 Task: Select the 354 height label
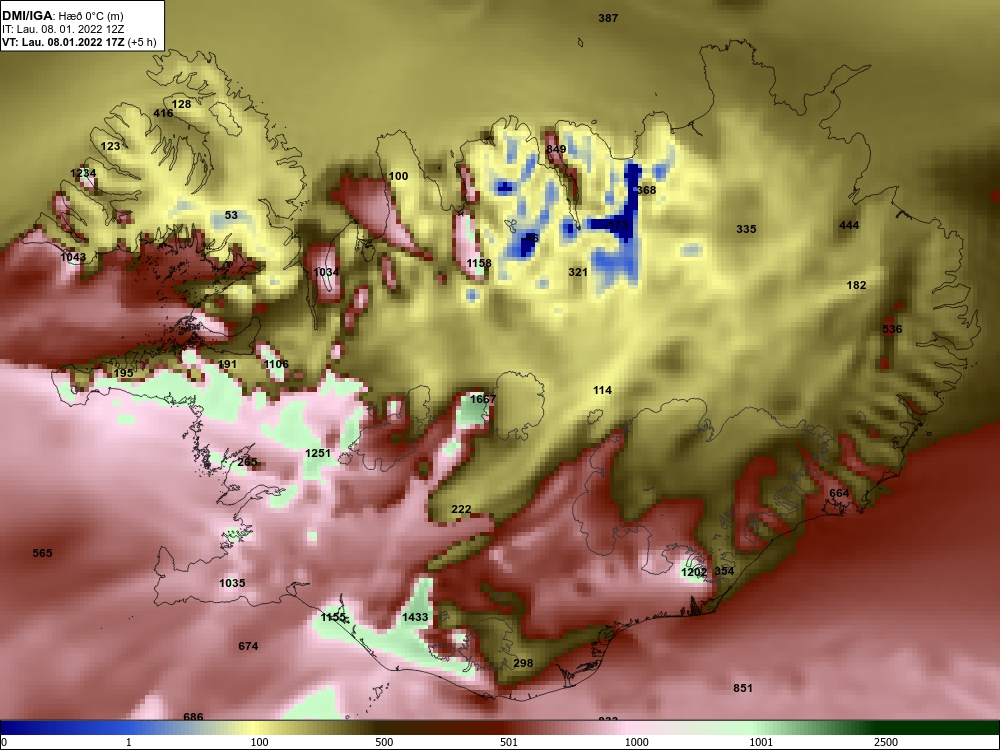click(x=724, y=571)
